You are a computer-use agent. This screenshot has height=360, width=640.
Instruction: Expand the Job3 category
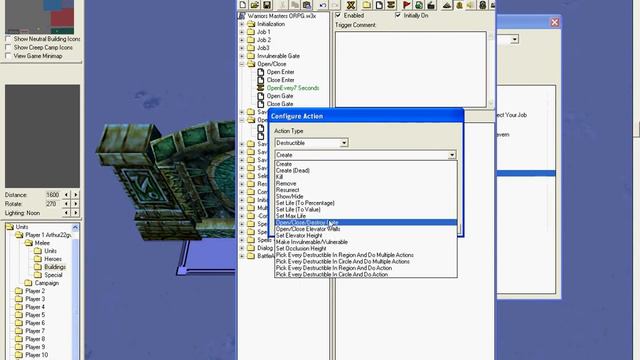(x=242, y=48)
